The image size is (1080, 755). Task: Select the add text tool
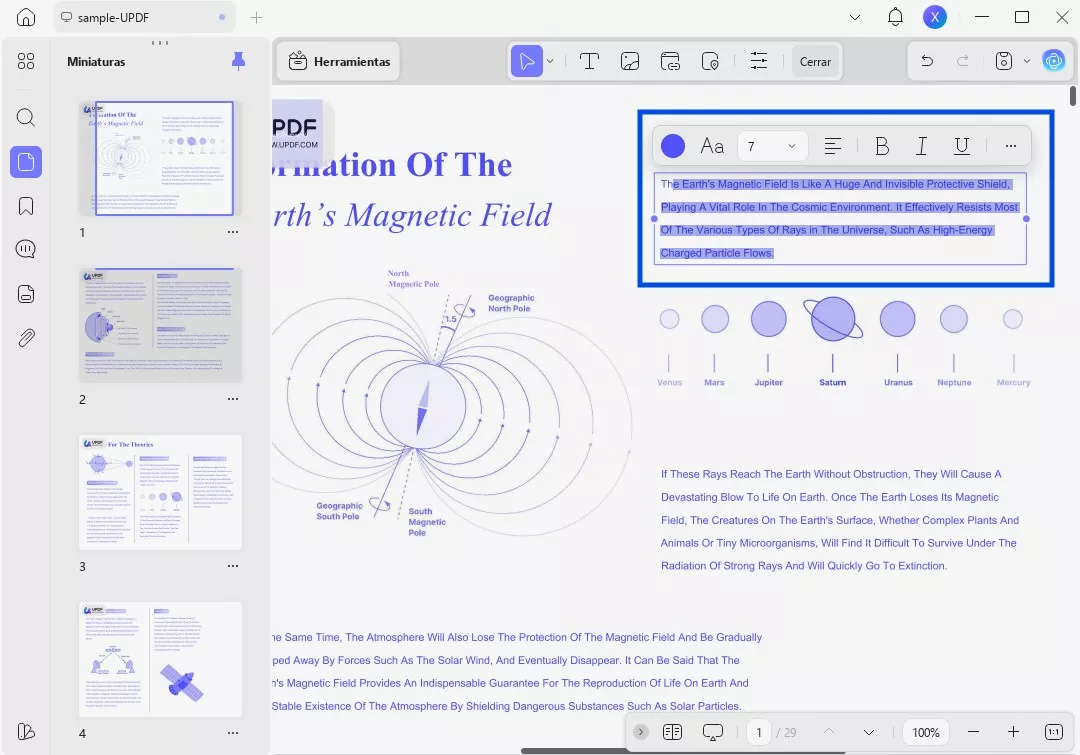pyautogui.click(x=589, y=61)
